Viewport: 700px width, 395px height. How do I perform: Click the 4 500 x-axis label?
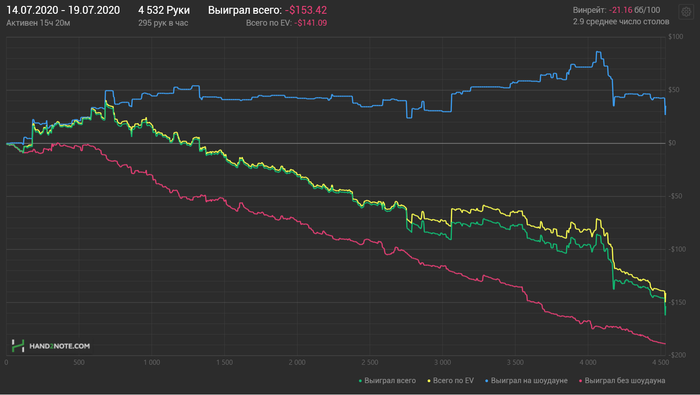(661, 362)
